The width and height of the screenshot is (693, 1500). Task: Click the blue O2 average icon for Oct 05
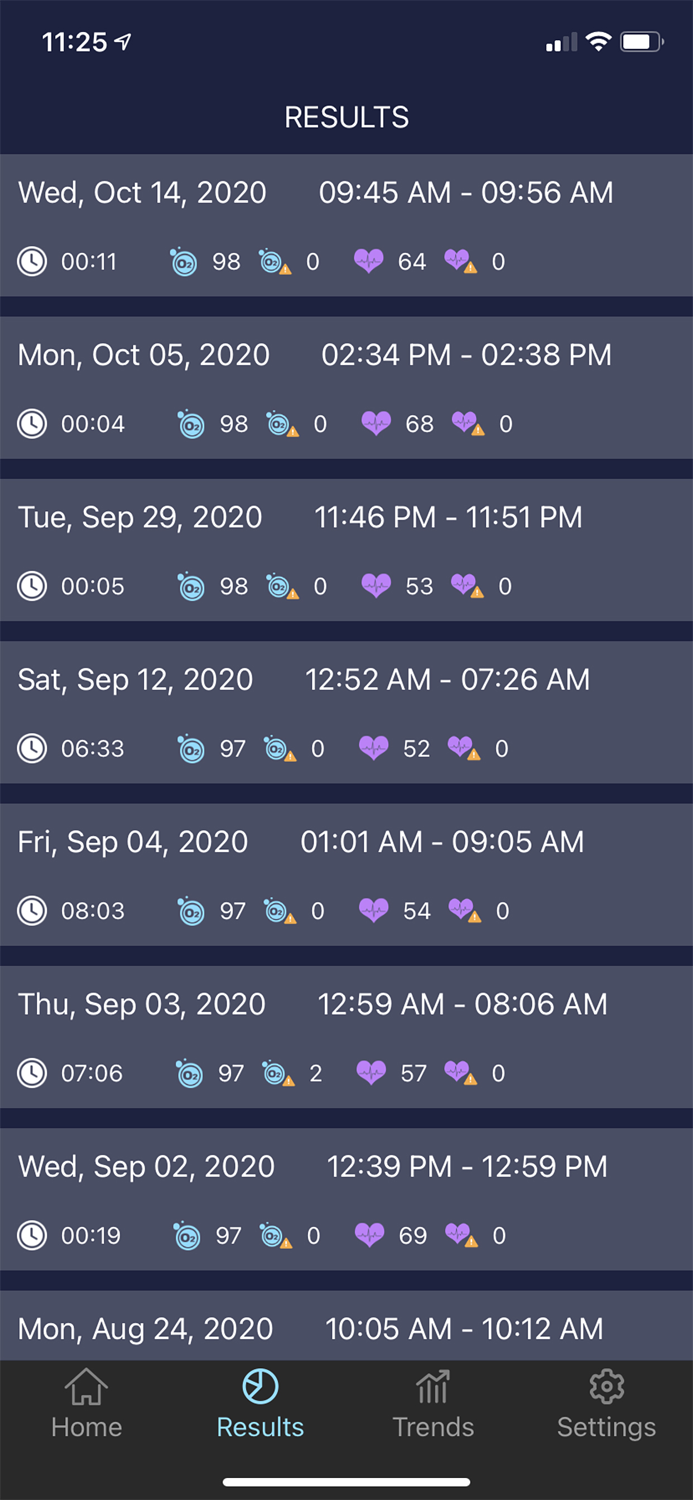pyautogui.click(x=188, y=423)
